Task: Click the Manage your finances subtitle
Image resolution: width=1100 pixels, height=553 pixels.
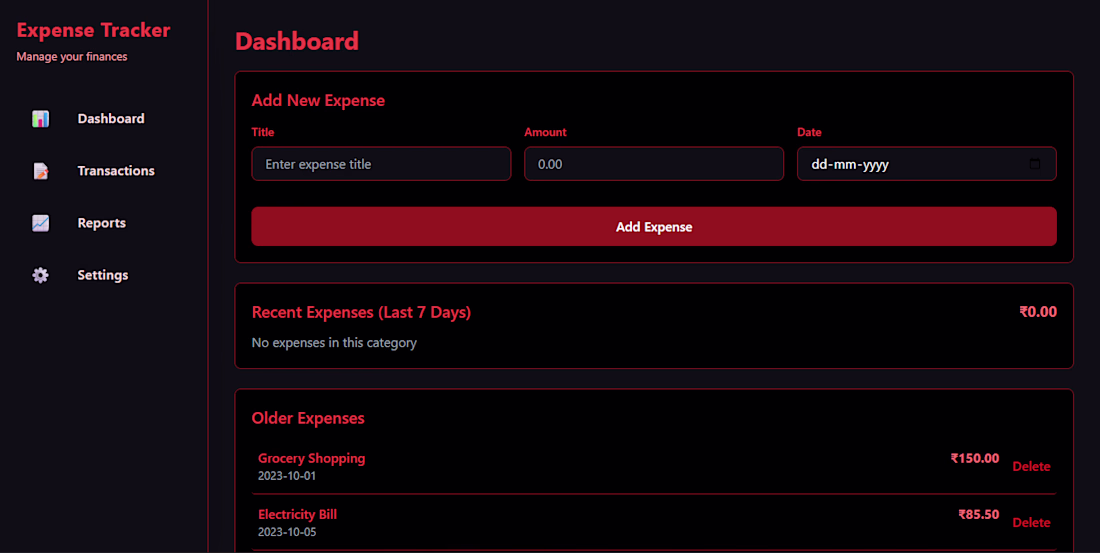Action: [72, 57]
